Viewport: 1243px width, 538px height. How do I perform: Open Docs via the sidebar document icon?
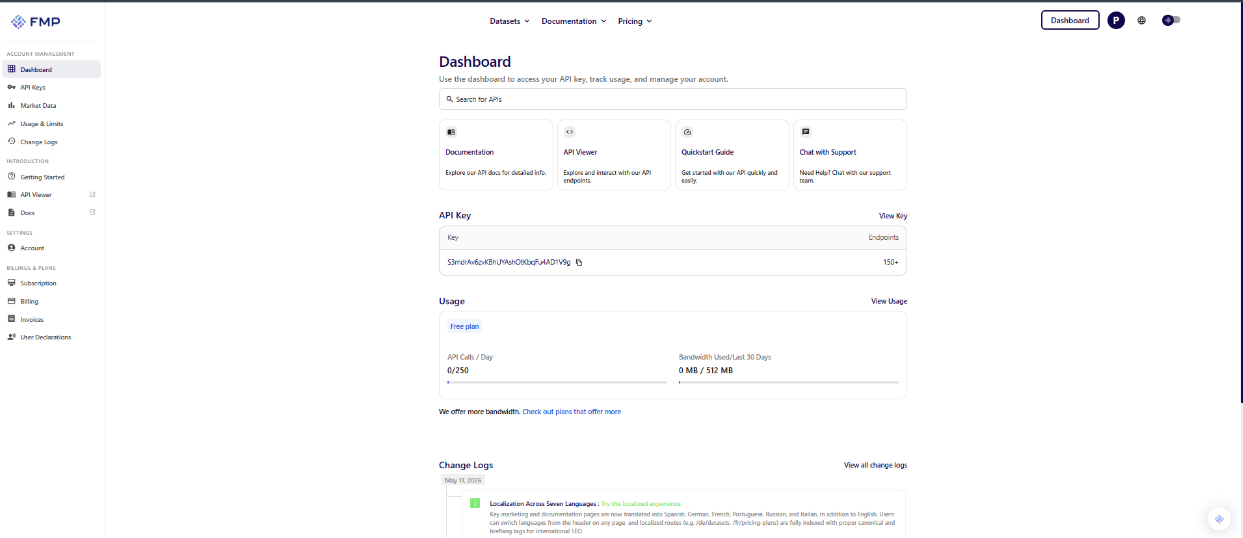(x=11, y=212)
